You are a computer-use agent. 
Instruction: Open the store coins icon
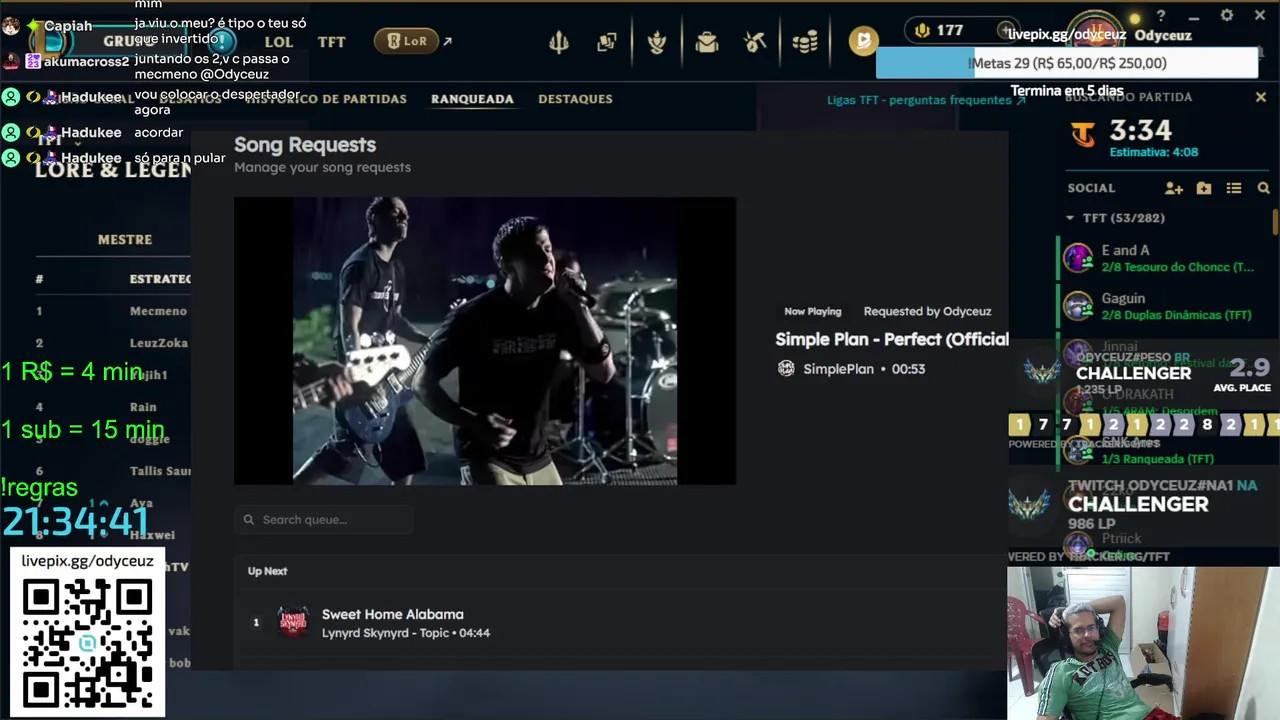(805, 42)
